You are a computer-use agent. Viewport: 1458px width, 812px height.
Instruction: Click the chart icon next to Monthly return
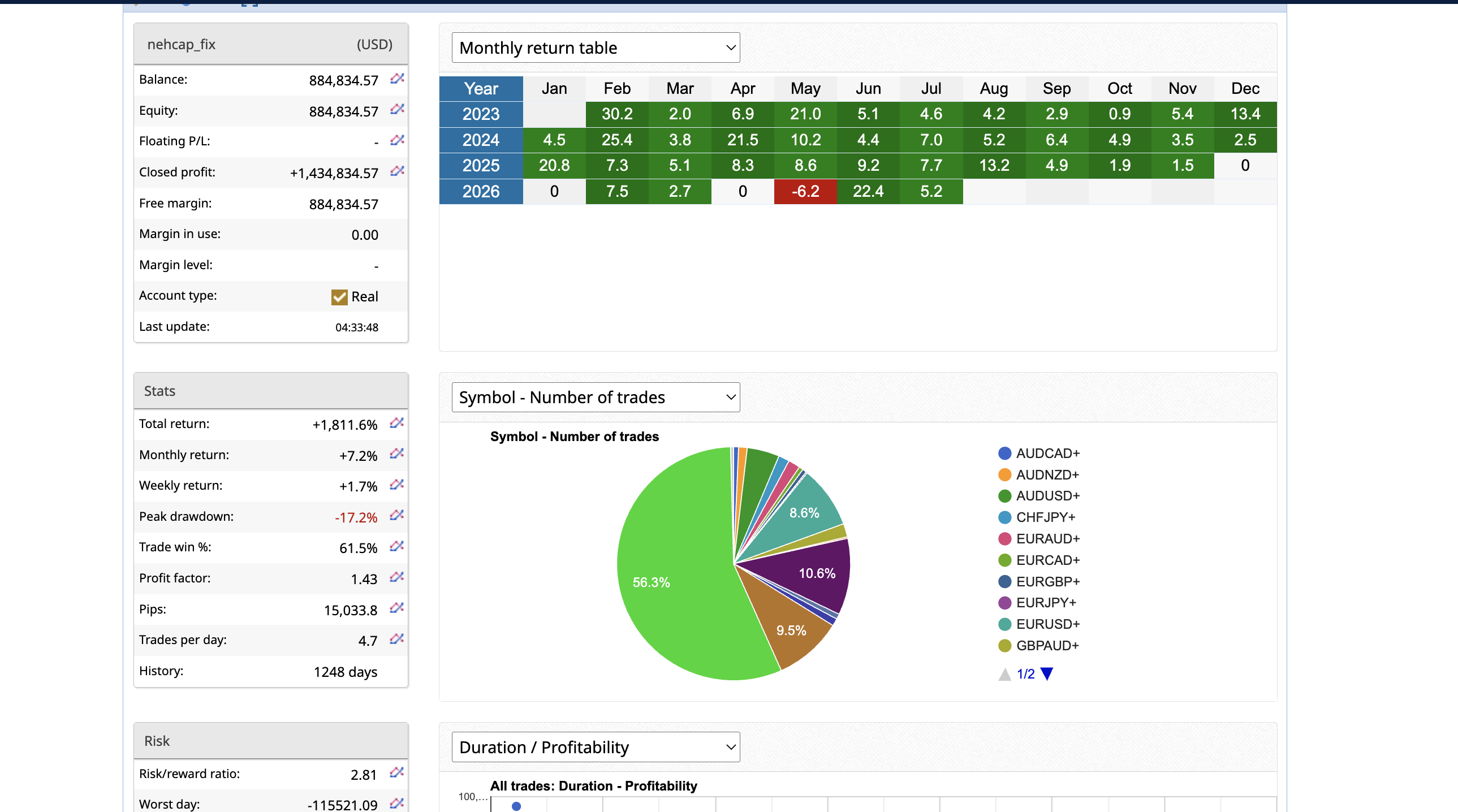click(397, 454)
